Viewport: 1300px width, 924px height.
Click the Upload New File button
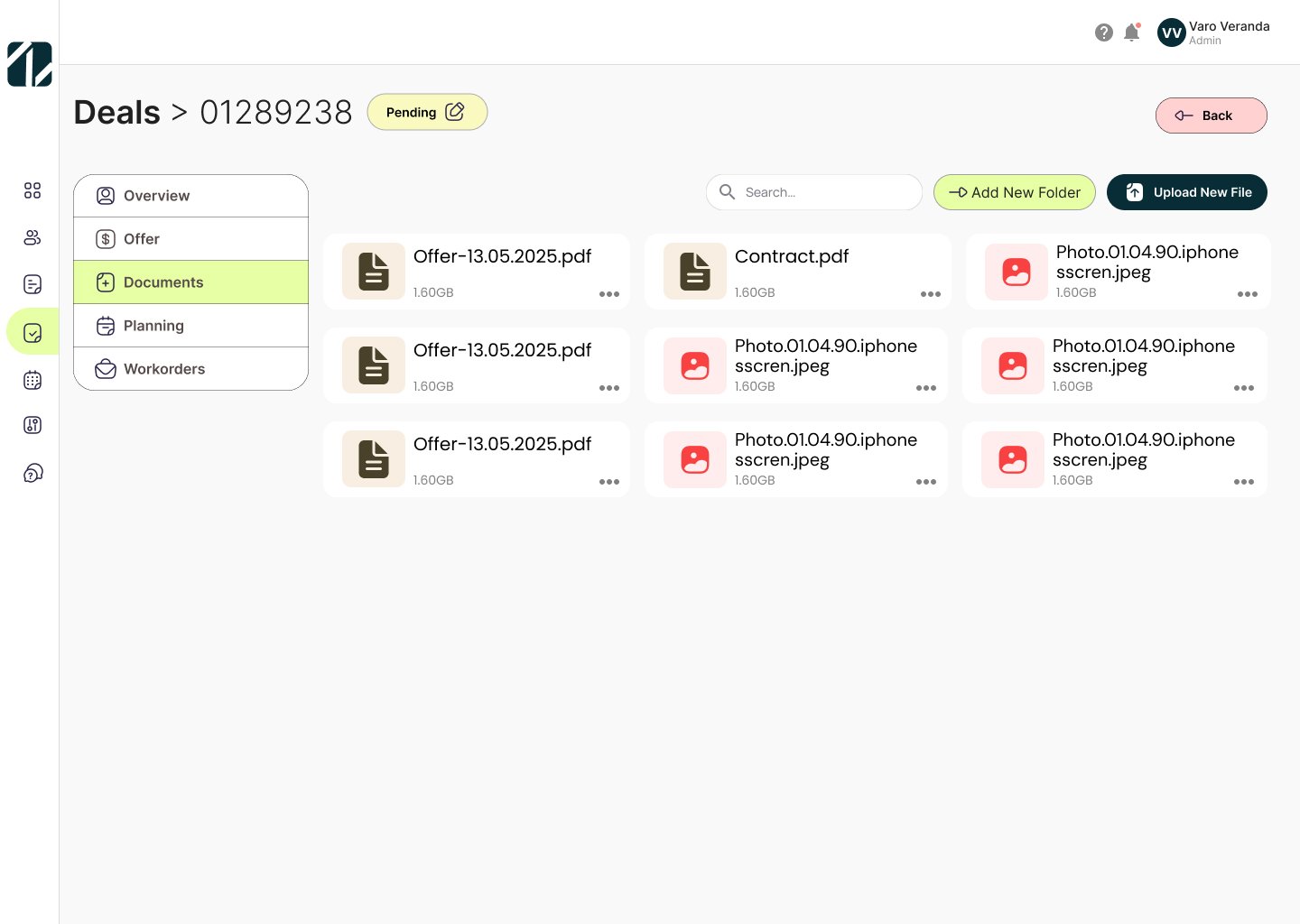[1186, 192]
